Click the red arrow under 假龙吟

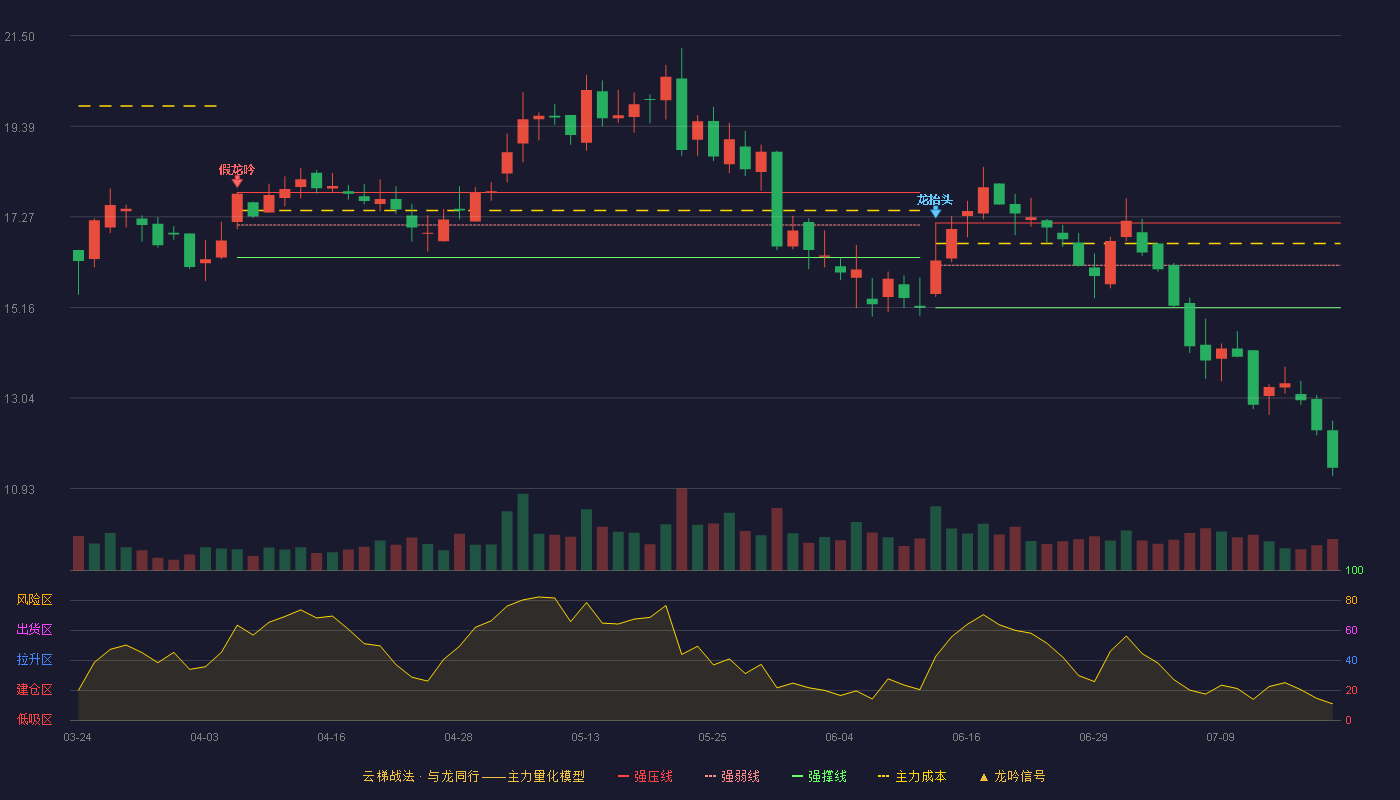click(x=237, y=182)
